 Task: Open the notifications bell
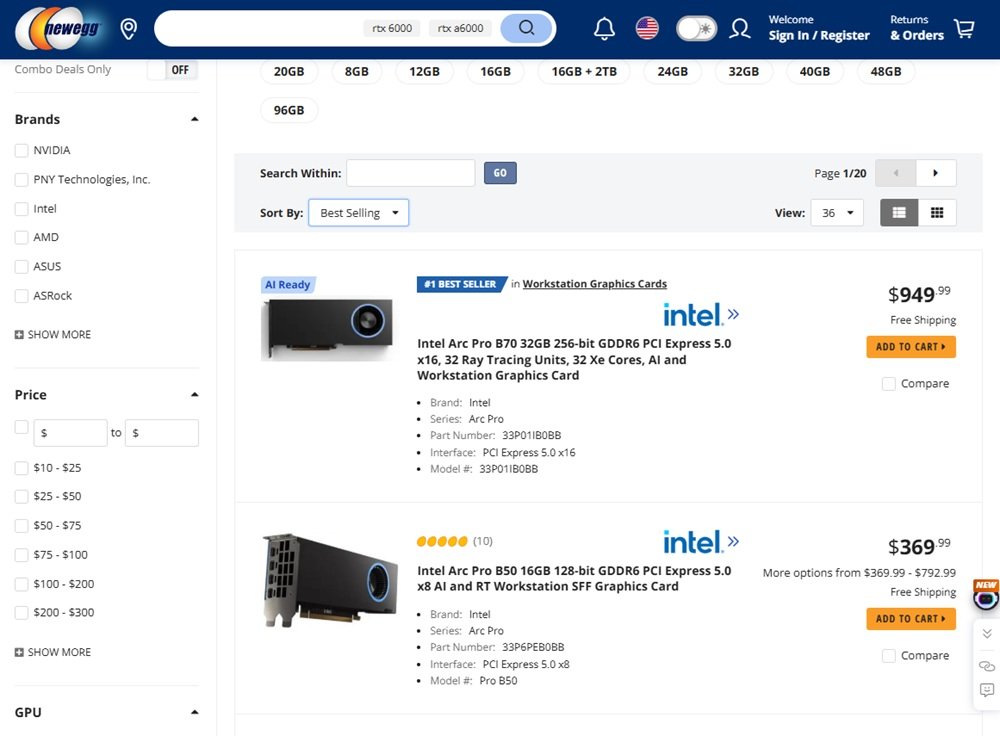pyautogui.click(x=604, y=29)
